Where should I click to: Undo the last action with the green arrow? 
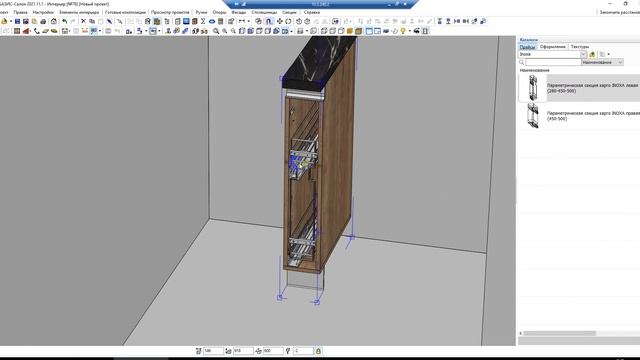[x=64, y=21]
